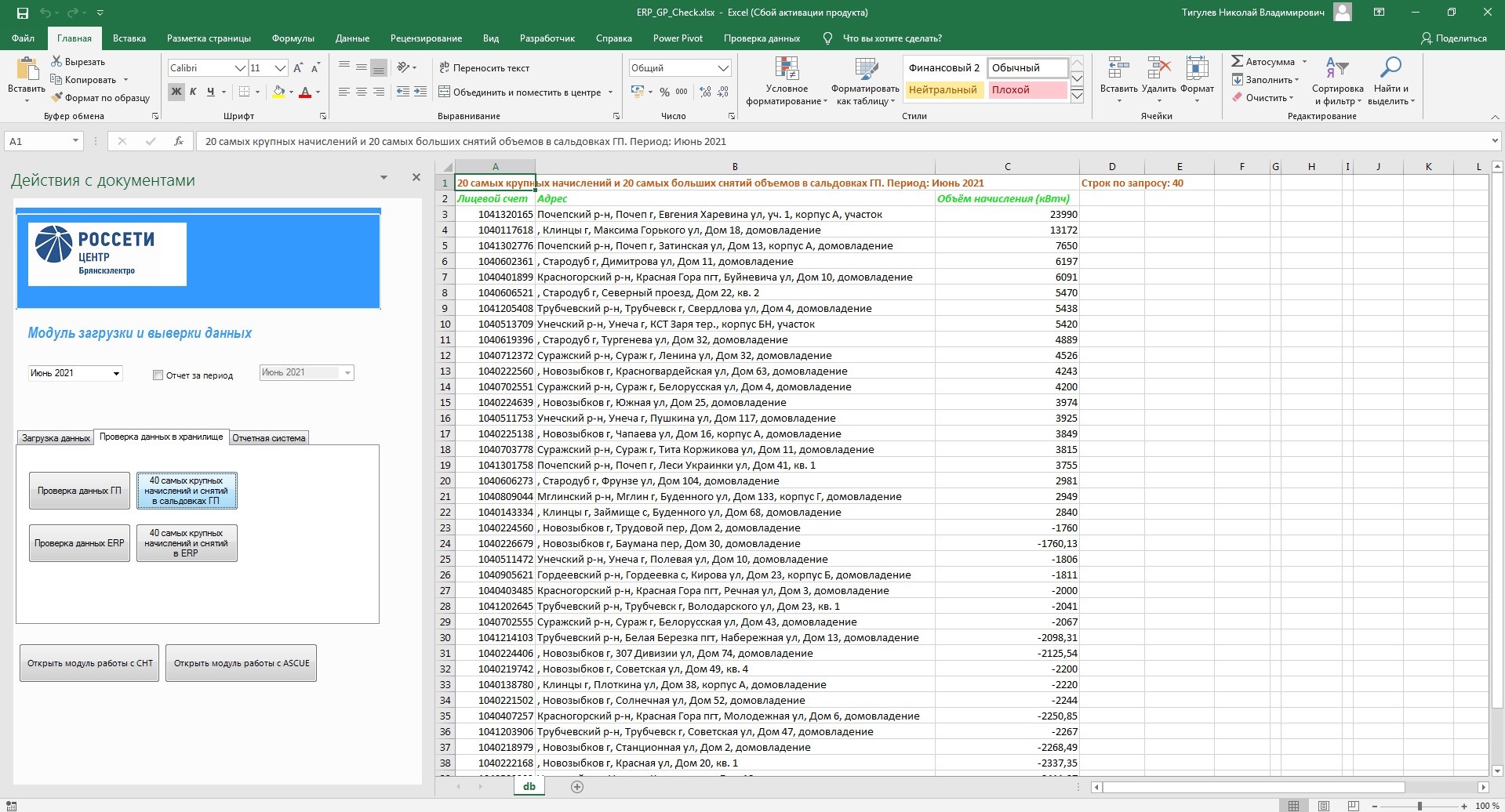Open Sort and Filter (Сортировка и фильтр)
Image resolution: width=1505 pixels, height=812 pixels.
[x=1337, y=82]
